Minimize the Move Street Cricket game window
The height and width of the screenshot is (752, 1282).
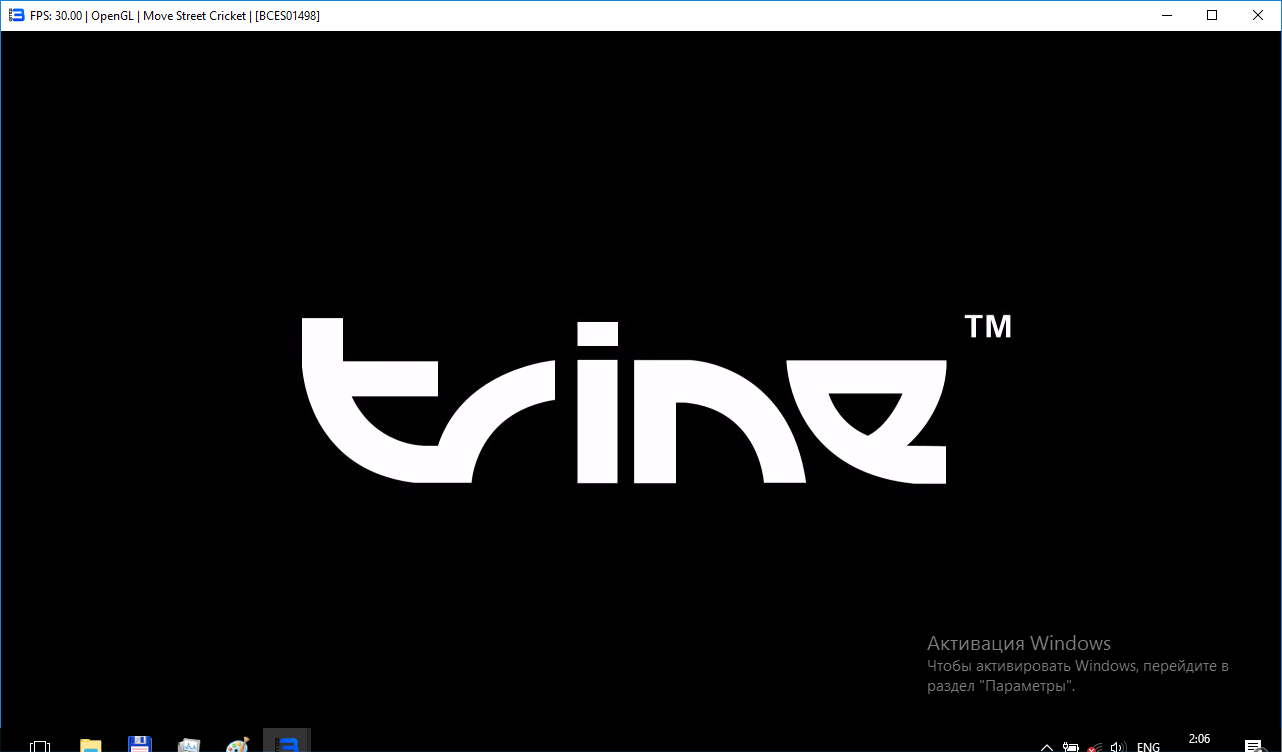(x=1166, y=15)
